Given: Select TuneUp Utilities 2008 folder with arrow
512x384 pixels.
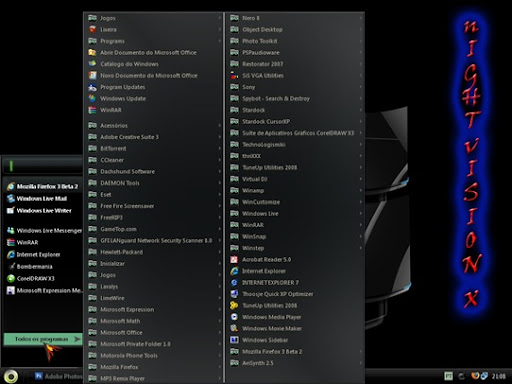Looking at the screenshot, I should coord(296,168).
